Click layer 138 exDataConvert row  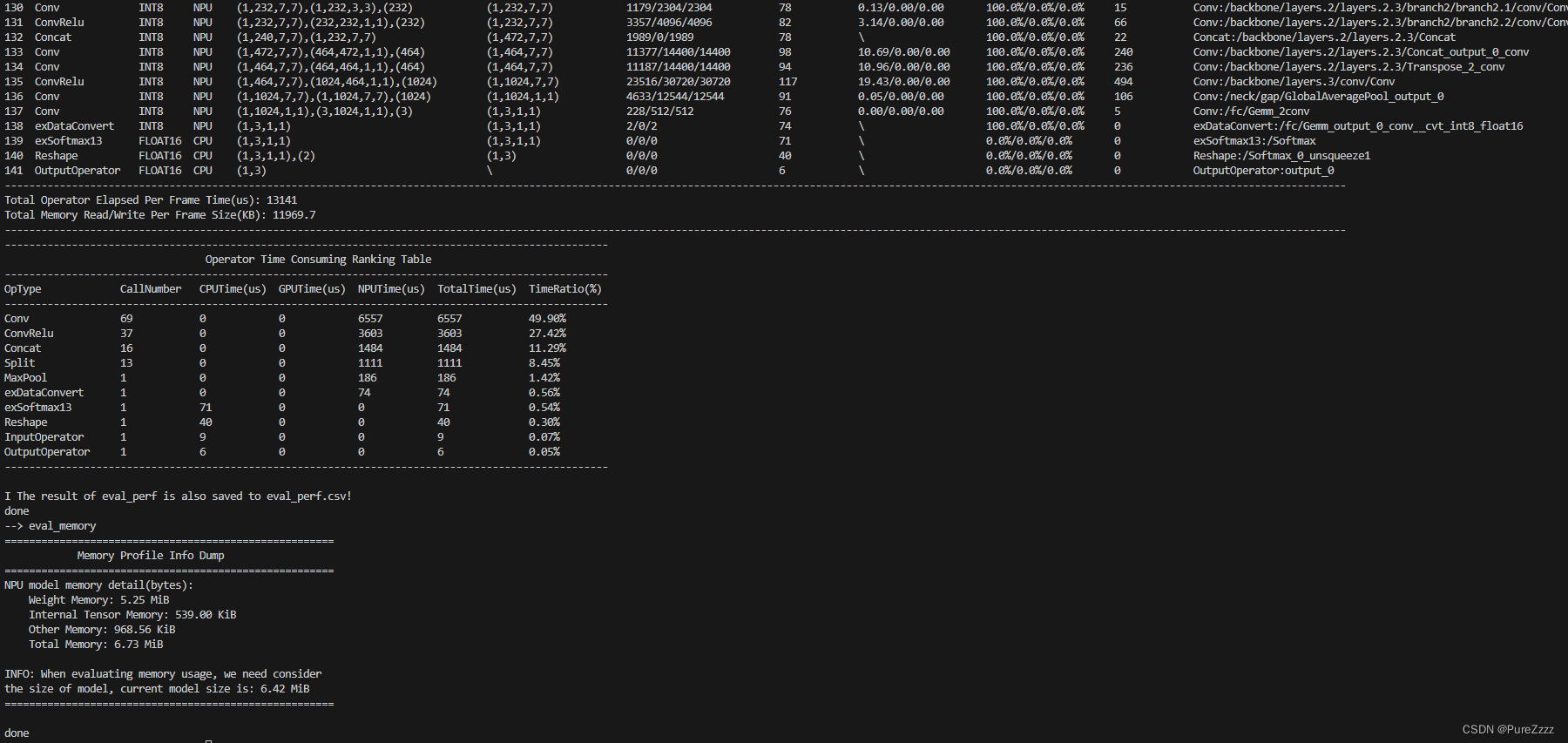pos(764,125)
